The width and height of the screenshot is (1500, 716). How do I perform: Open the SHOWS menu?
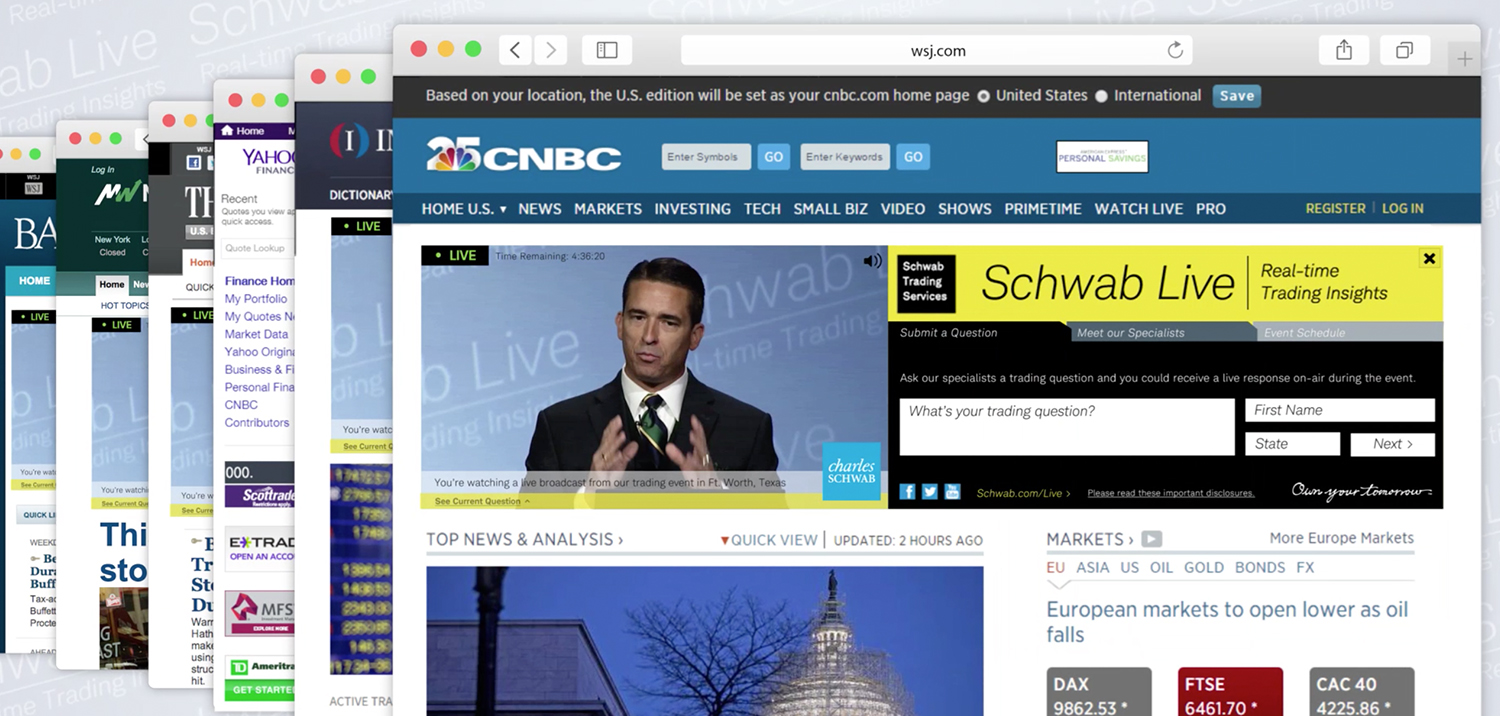tap(965, 209)
